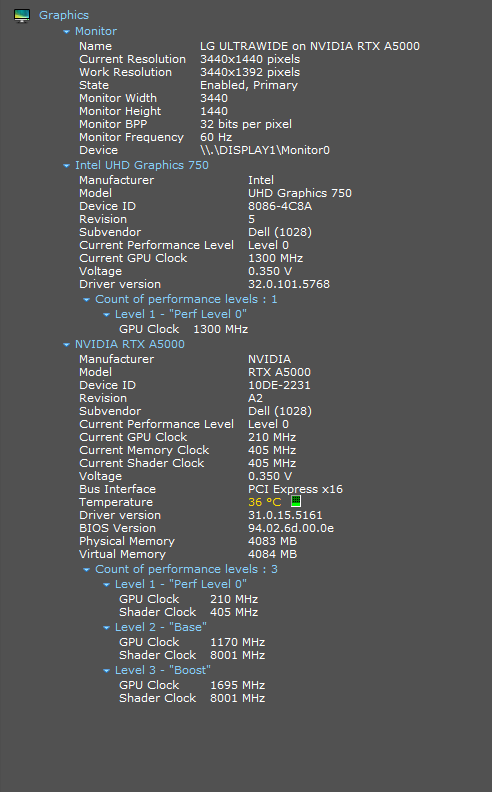The height and width of the screenshot is (792, 492).
Task: Collapse the Level 3 Boost arrow
Action: click(x=106, y=671)
